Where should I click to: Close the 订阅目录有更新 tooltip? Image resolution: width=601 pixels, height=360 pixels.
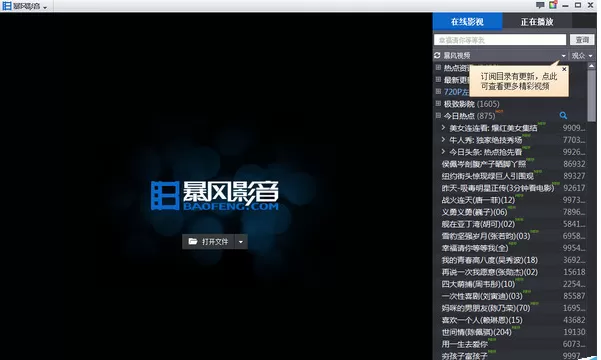(x=564, y=69)
